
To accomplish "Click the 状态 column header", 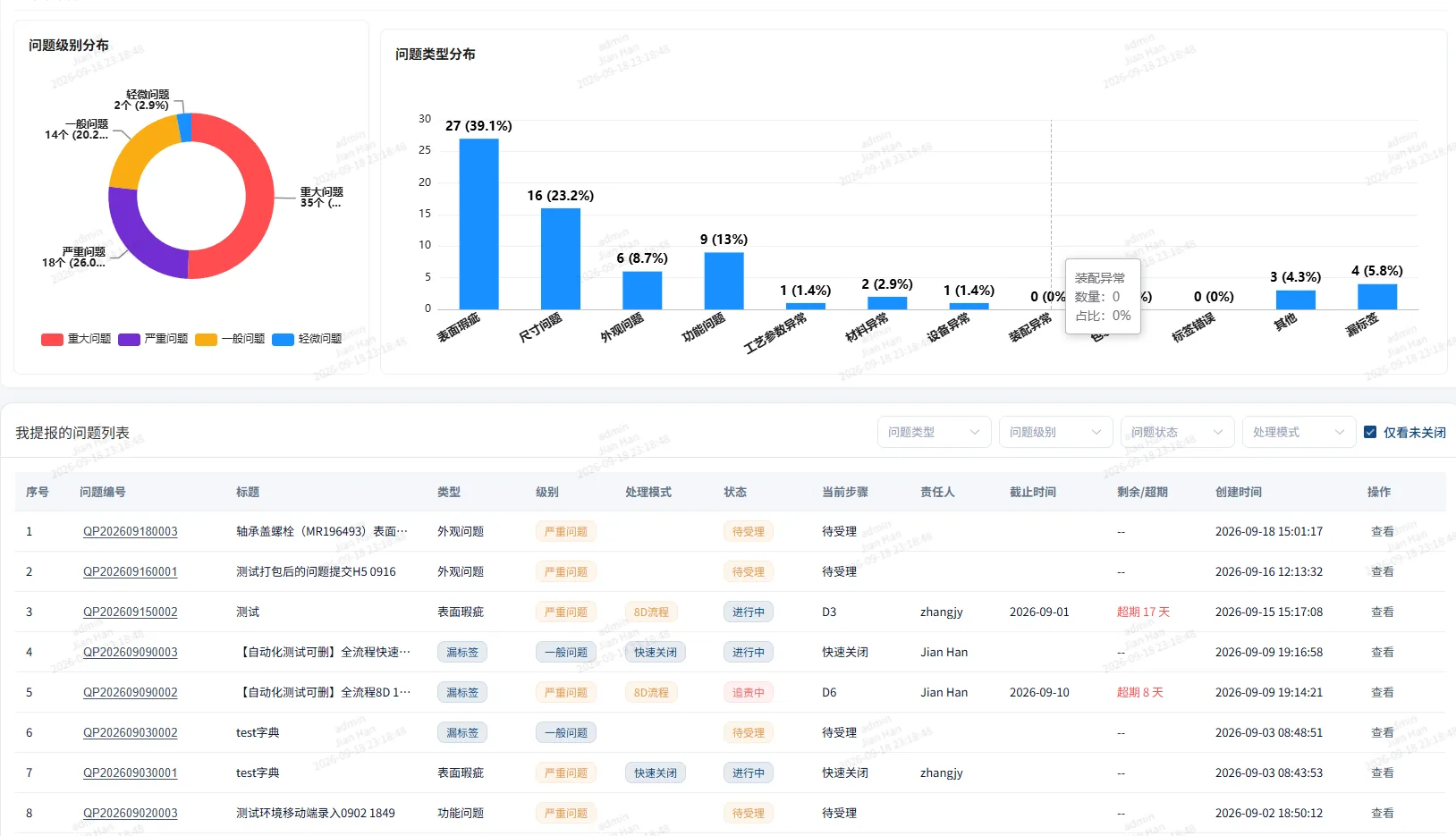I will pos(735,492).
